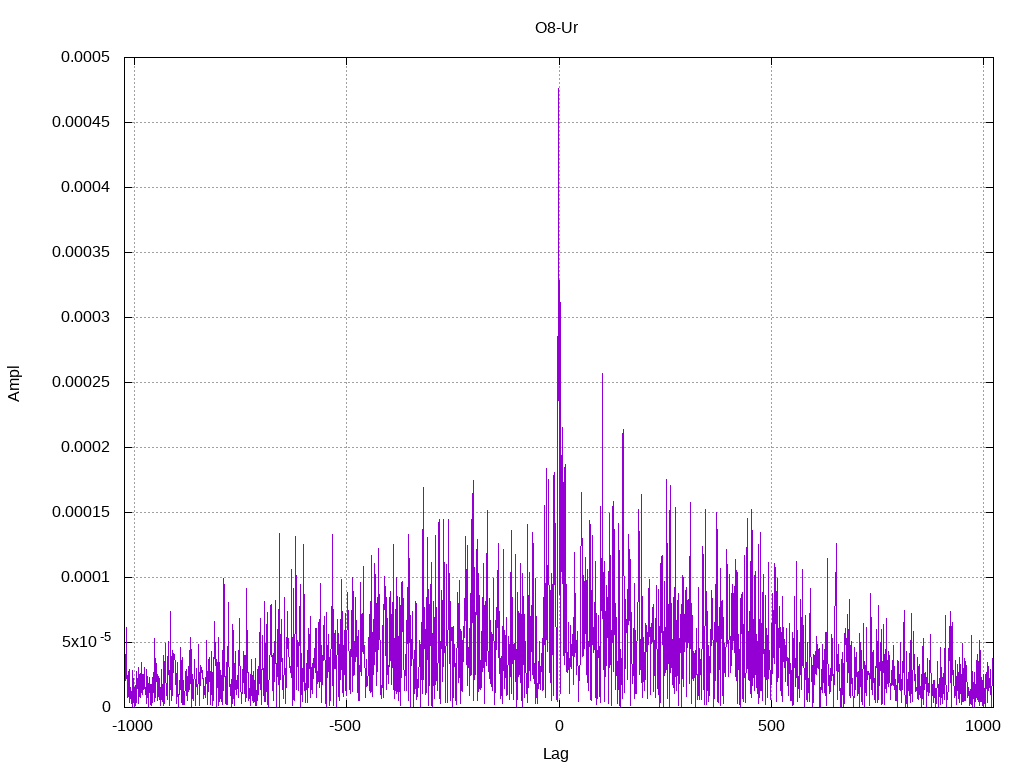
Task: Click the 0.0002 y-axis tick label
Action: (86, 447)
